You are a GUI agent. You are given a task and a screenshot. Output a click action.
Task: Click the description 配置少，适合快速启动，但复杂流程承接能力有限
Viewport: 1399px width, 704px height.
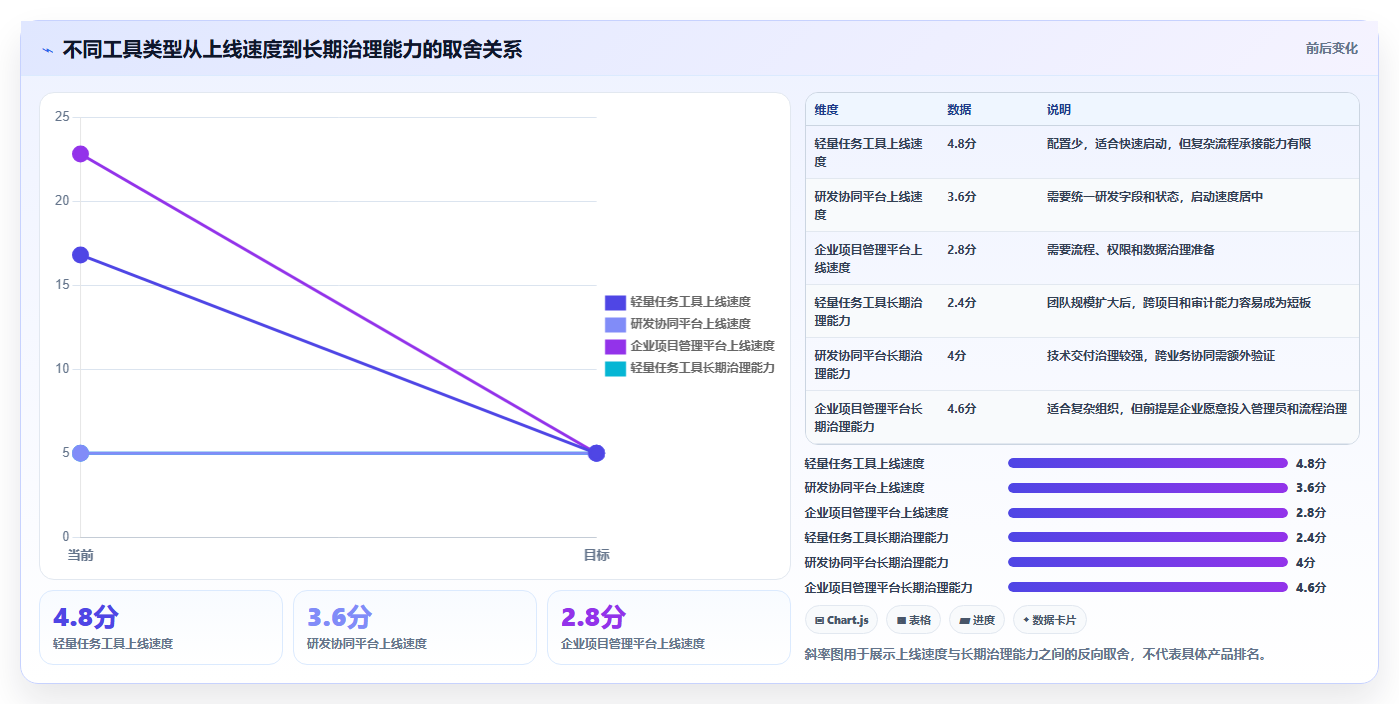[1179, 144]
